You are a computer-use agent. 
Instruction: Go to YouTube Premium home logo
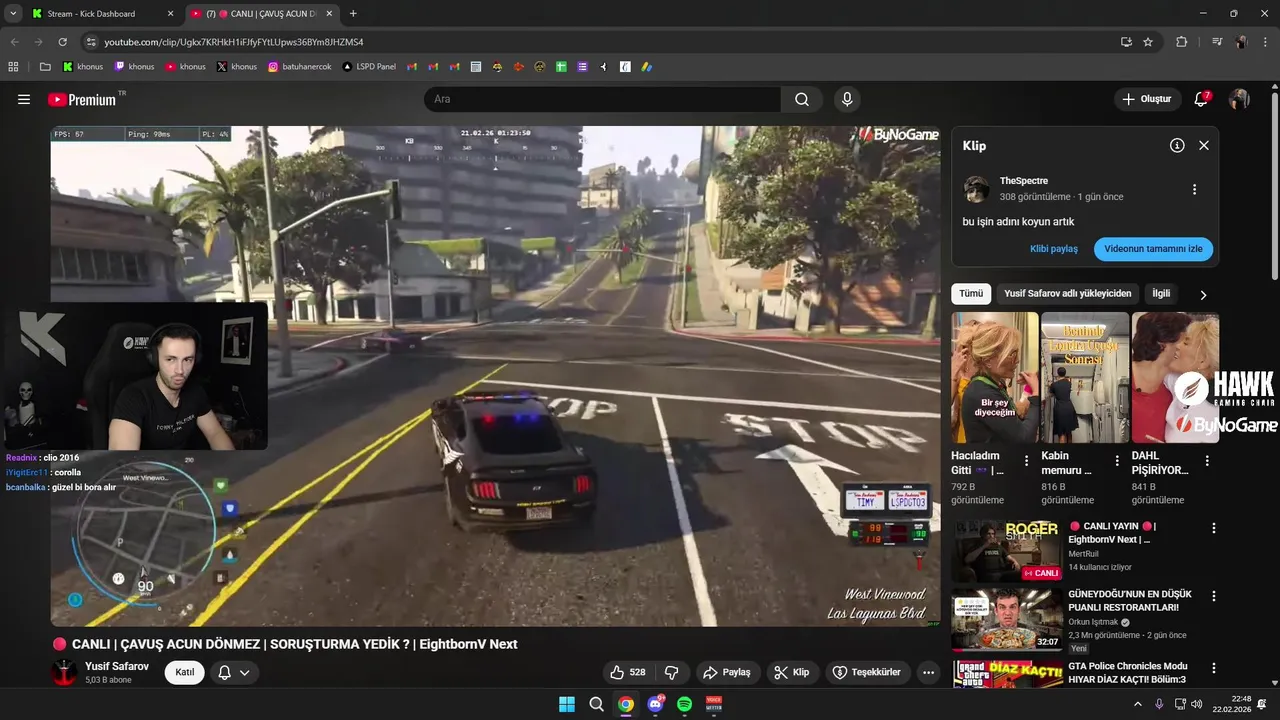pyautogui.click(x=82, y=99)
